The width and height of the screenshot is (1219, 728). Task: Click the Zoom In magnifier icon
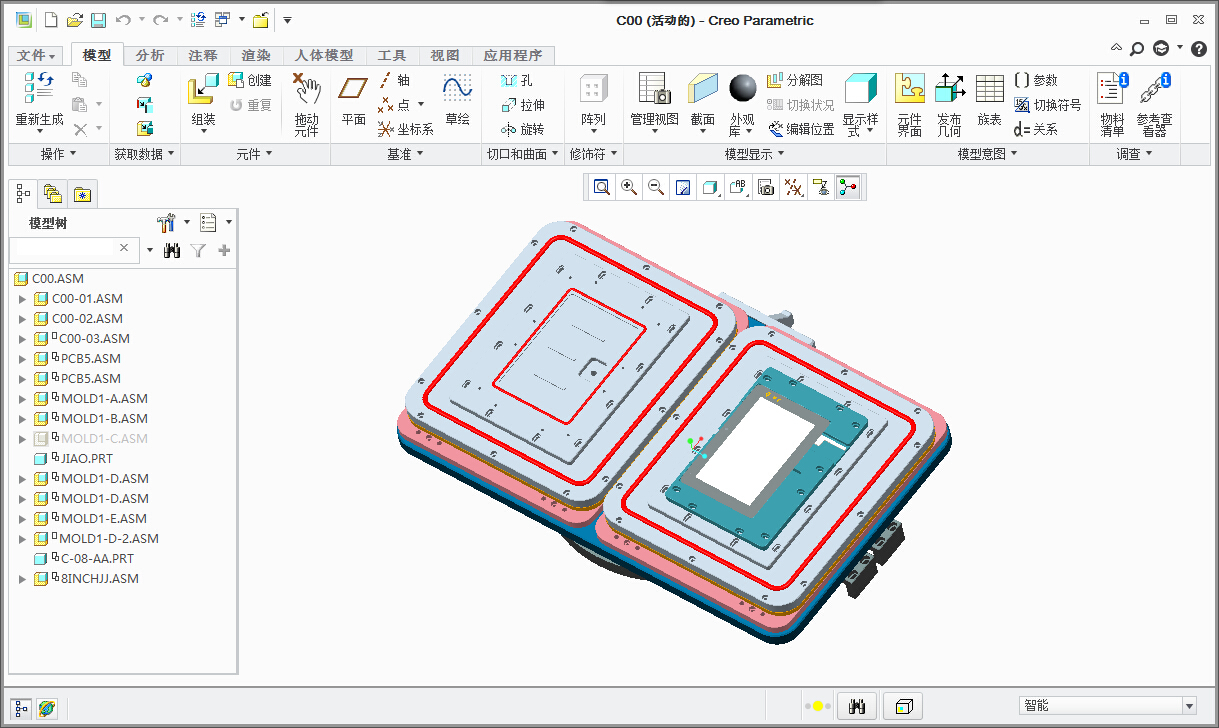[629, 187]
